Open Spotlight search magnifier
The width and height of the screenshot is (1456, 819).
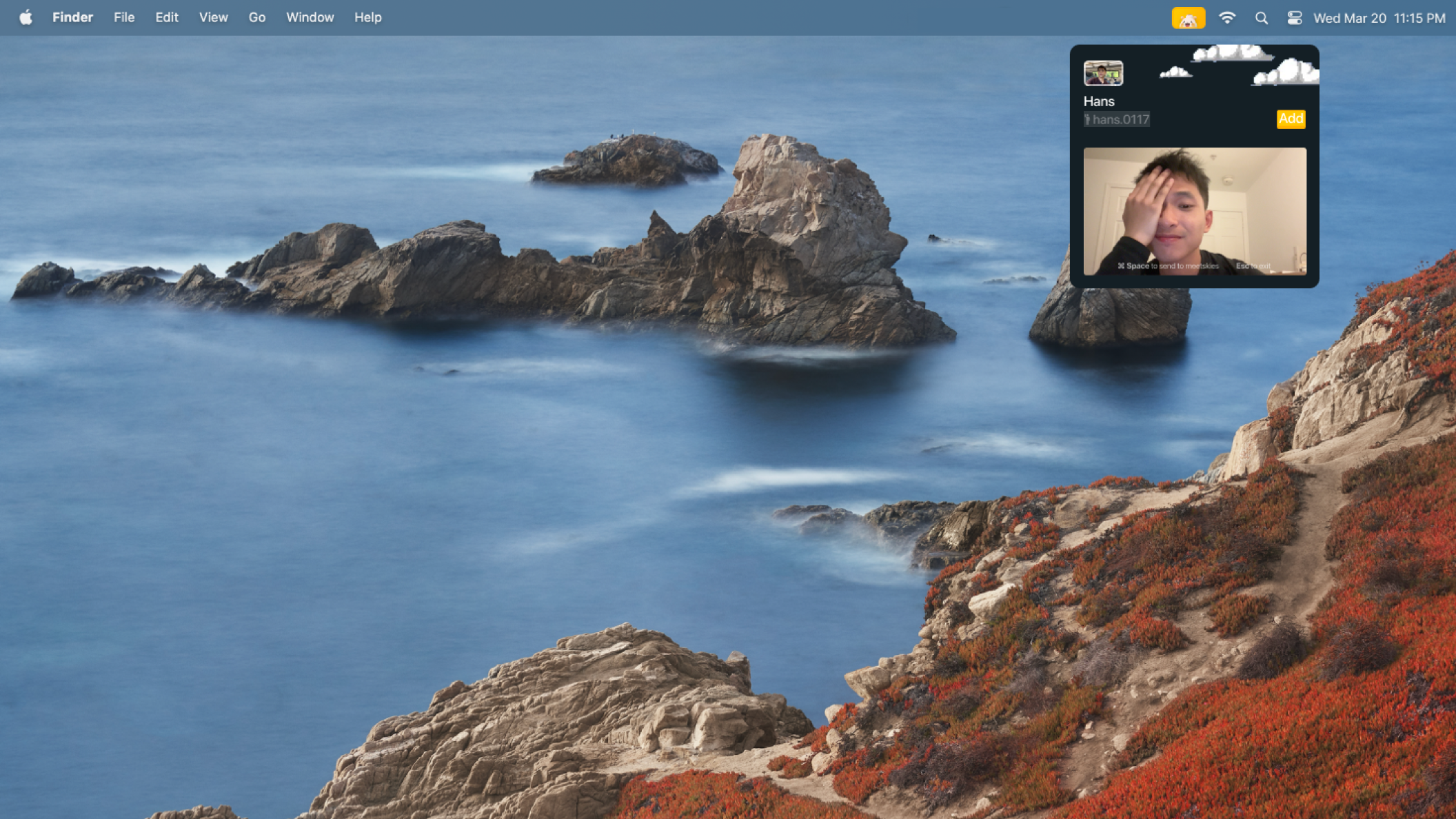tap(1261, 18)
